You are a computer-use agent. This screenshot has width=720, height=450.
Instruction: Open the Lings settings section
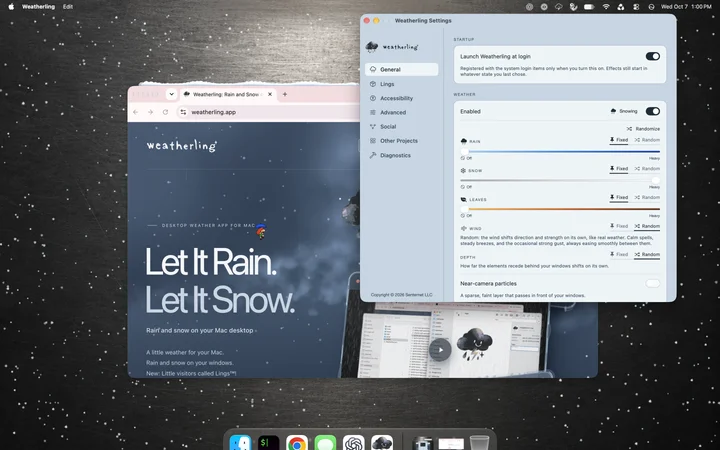(x=401, y=84)
